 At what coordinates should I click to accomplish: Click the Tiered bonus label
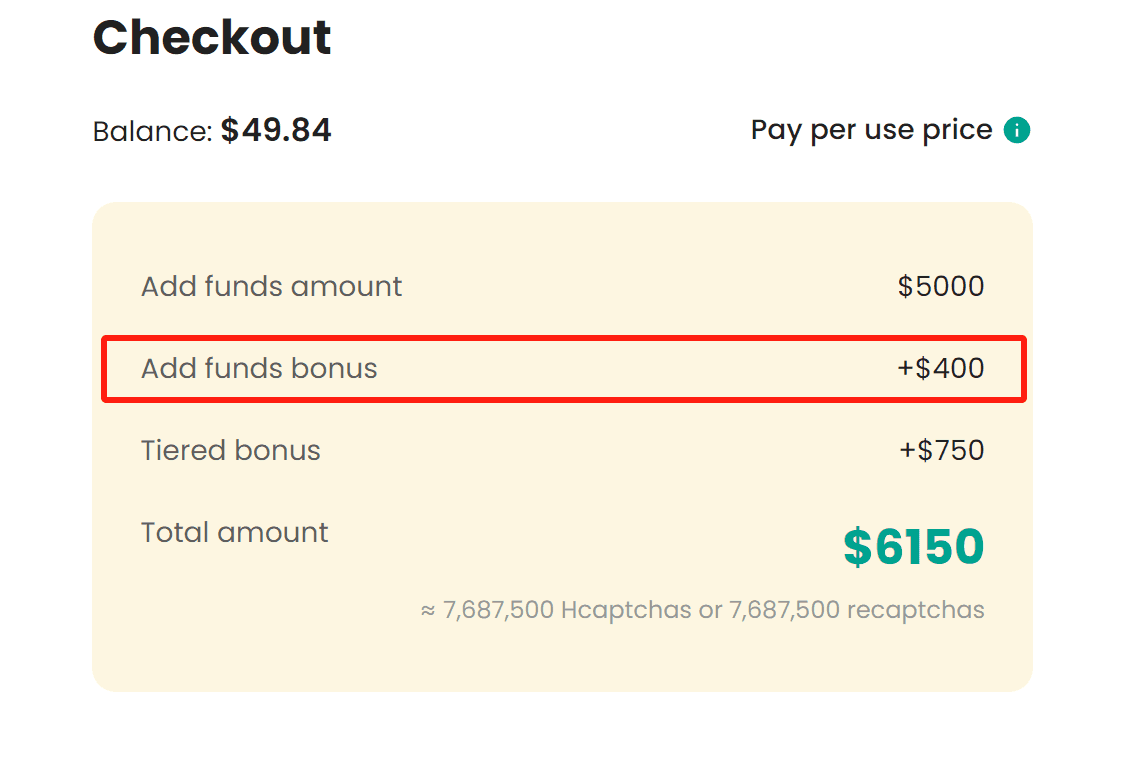(x=231, y=451)
